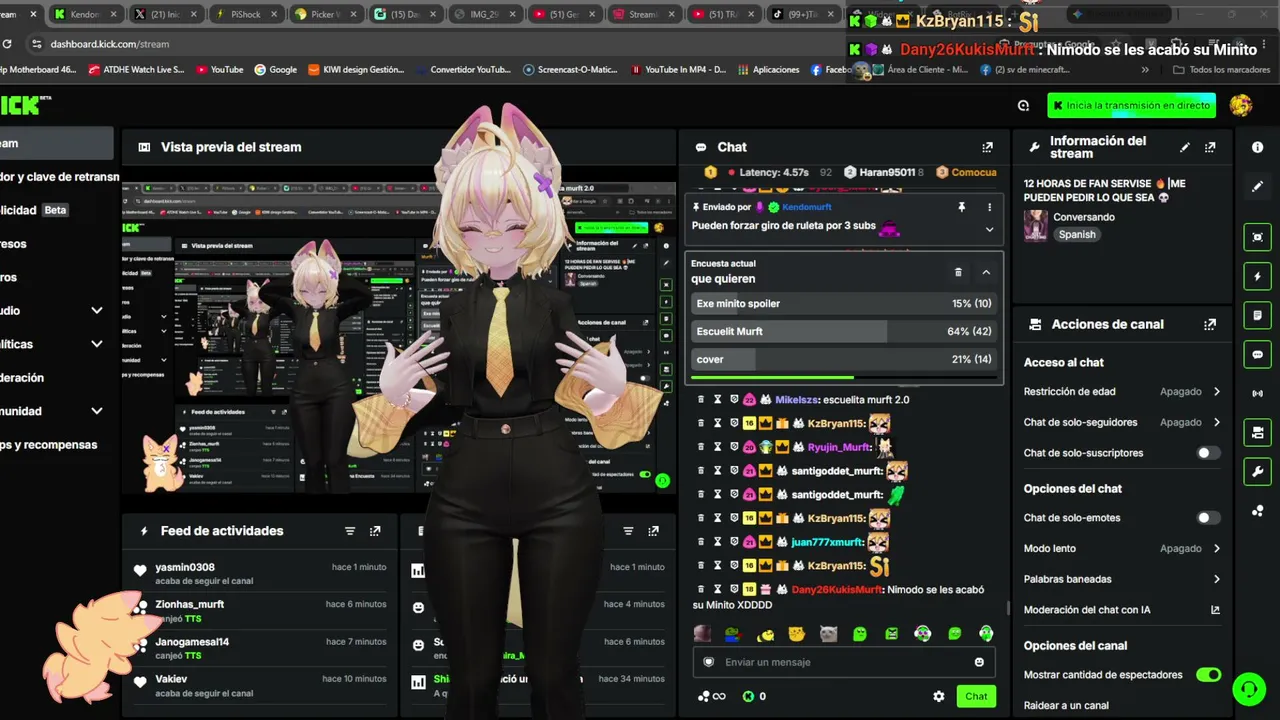The width and height of the screenshot is (1280, 720).
Task: Toggle the switch in the stream preview panel
Action: point(644,474)
